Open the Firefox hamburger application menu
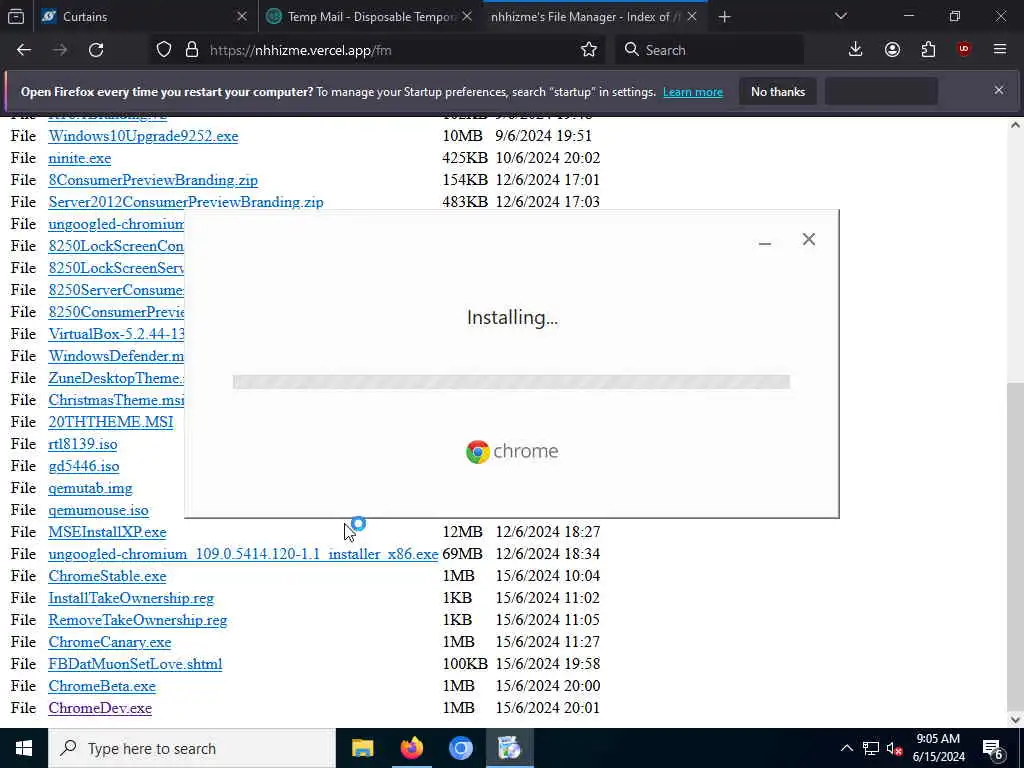1024x768 pixels. coord(1000,50)
